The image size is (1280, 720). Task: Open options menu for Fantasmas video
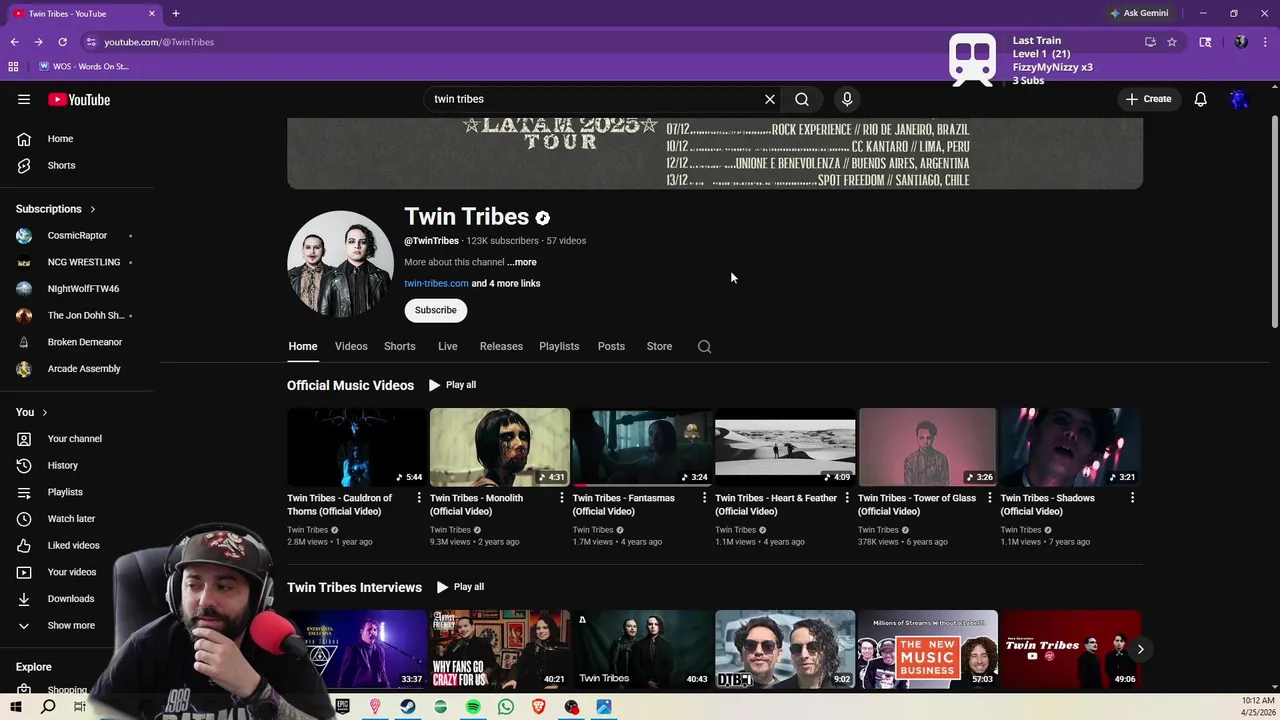[x=704, y=498]
